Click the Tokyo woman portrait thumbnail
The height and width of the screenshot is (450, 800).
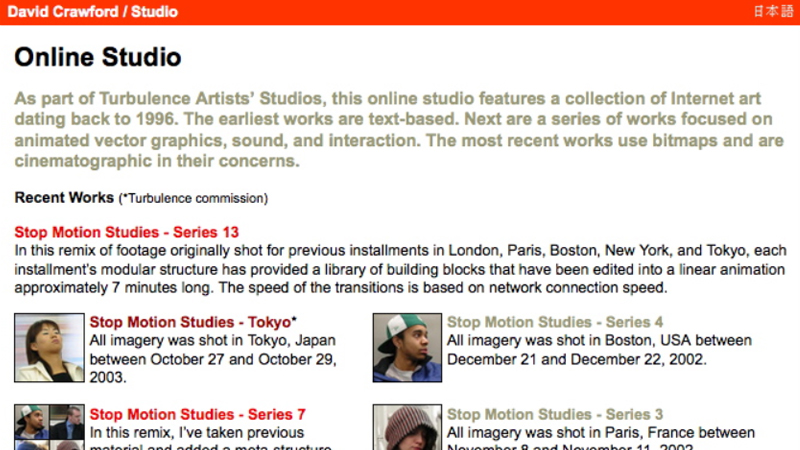tap(49, 348)
